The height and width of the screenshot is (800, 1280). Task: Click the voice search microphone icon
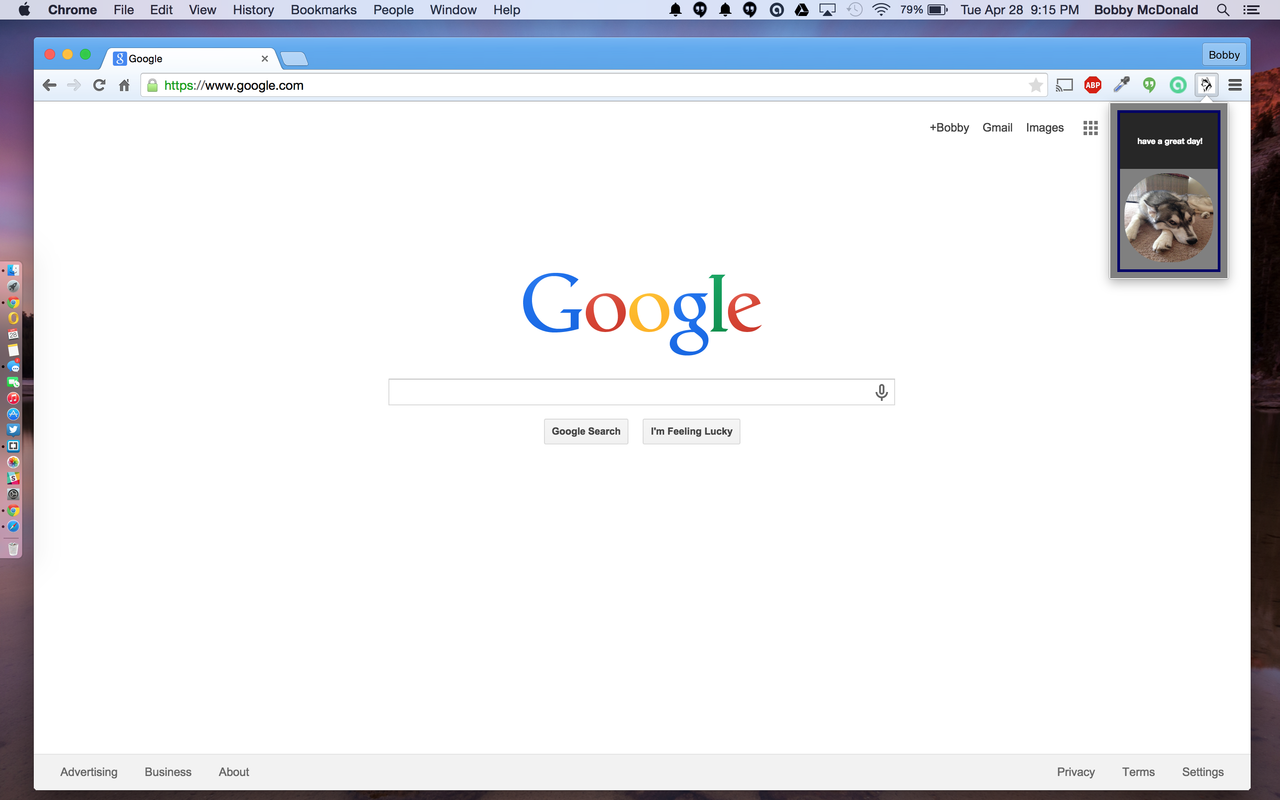click(881, 391)
